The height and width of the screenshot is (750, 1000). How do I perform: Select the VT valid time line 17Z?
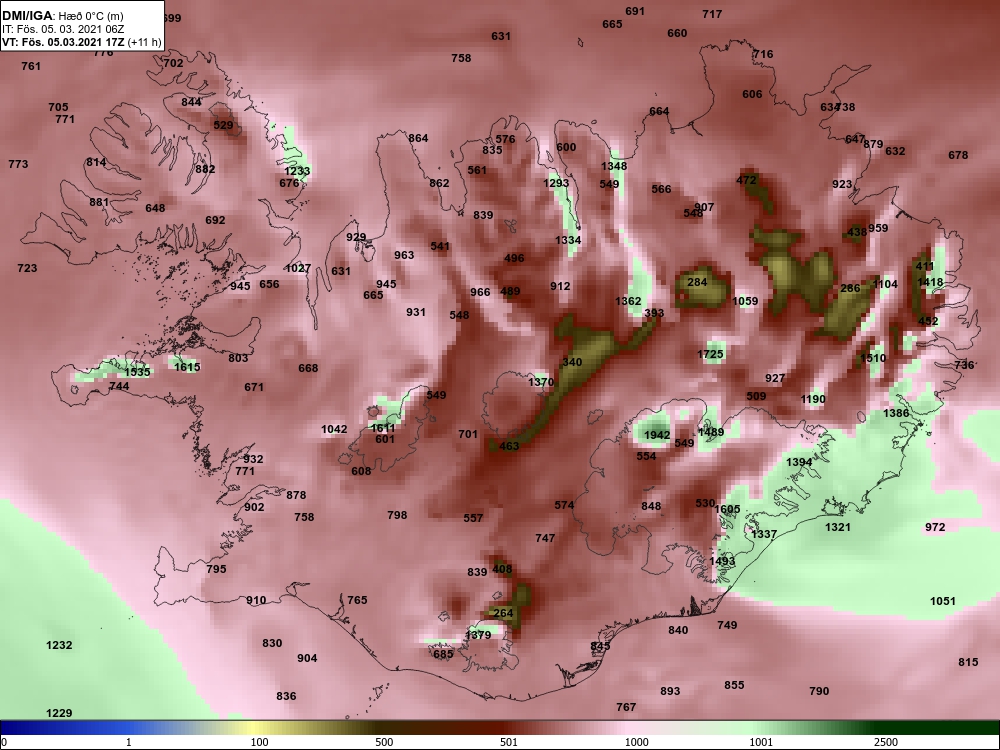[x=82, y=42]
